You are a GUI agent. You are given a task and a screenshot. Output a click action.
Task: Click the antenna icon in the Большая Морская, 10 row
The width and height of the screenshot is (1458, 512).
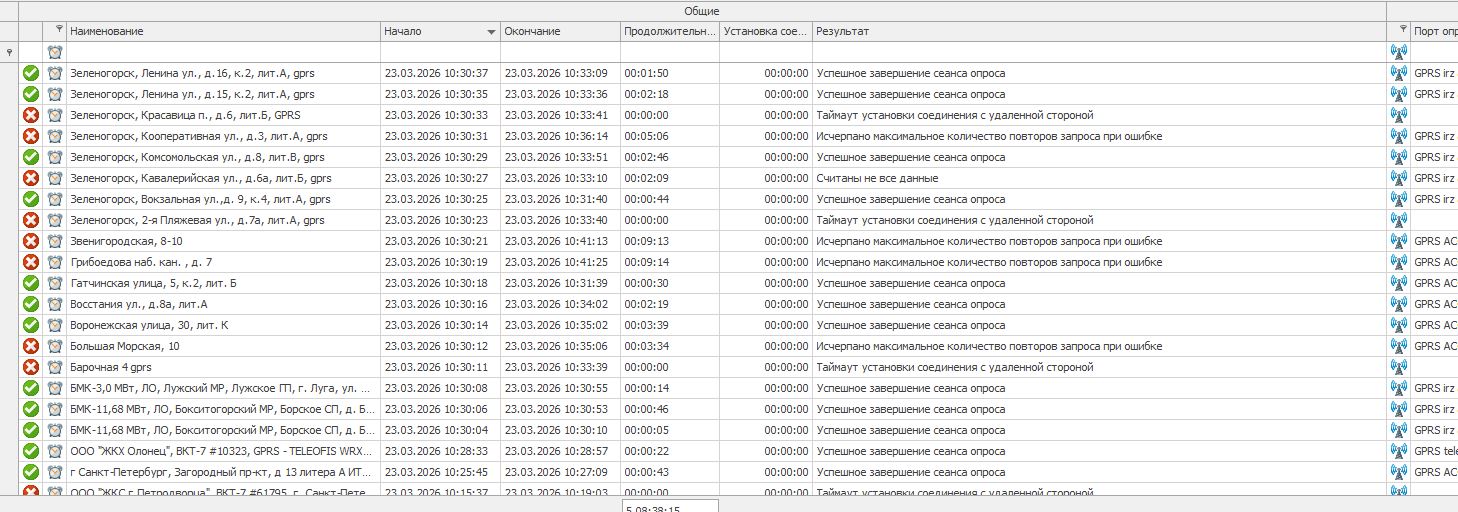[x=1398, y=346]
